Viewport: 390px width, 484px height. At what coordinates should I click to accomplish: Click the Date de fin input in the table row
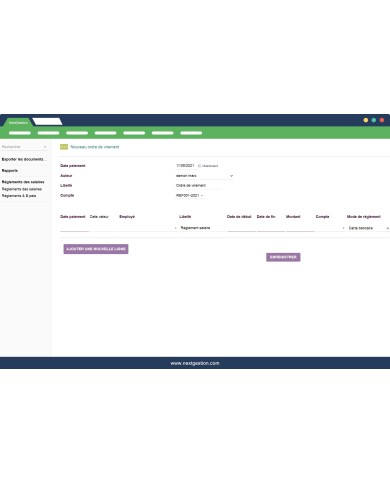(271, 228)
